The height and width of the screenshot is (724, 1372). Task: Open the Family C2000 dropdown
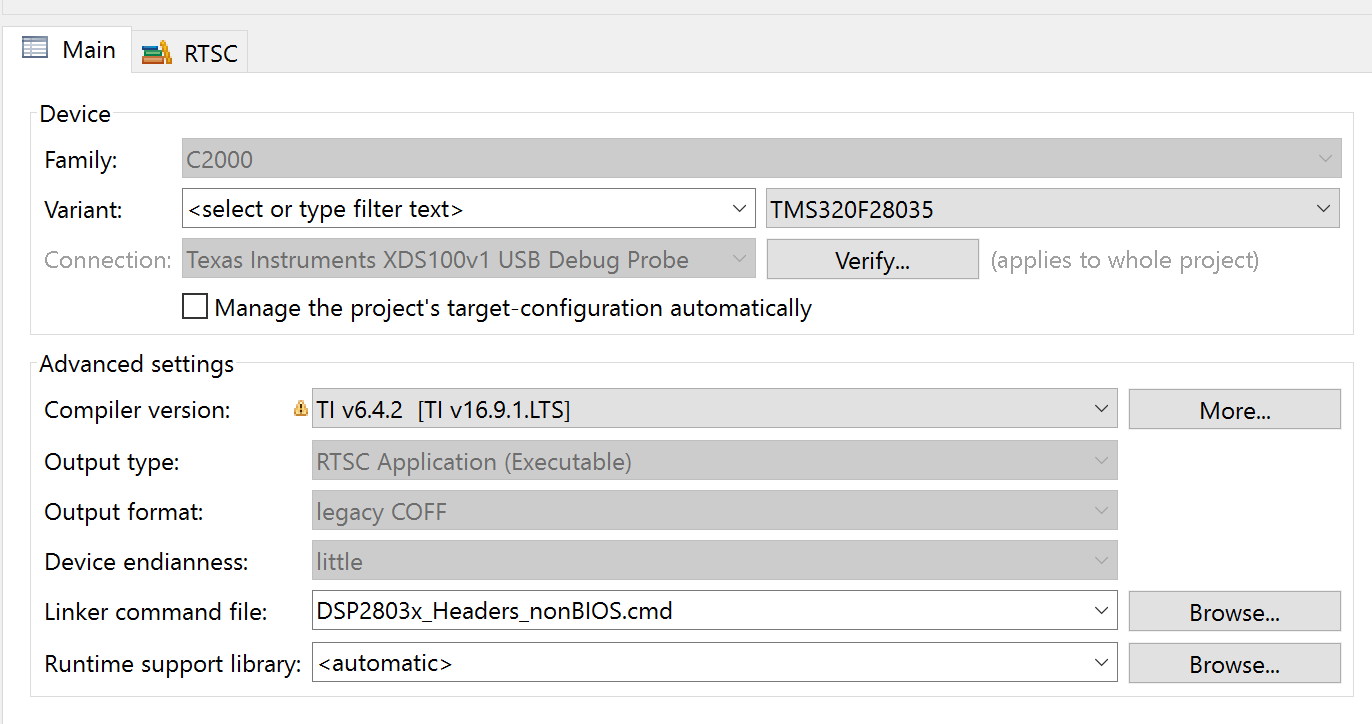click(761, 159)
